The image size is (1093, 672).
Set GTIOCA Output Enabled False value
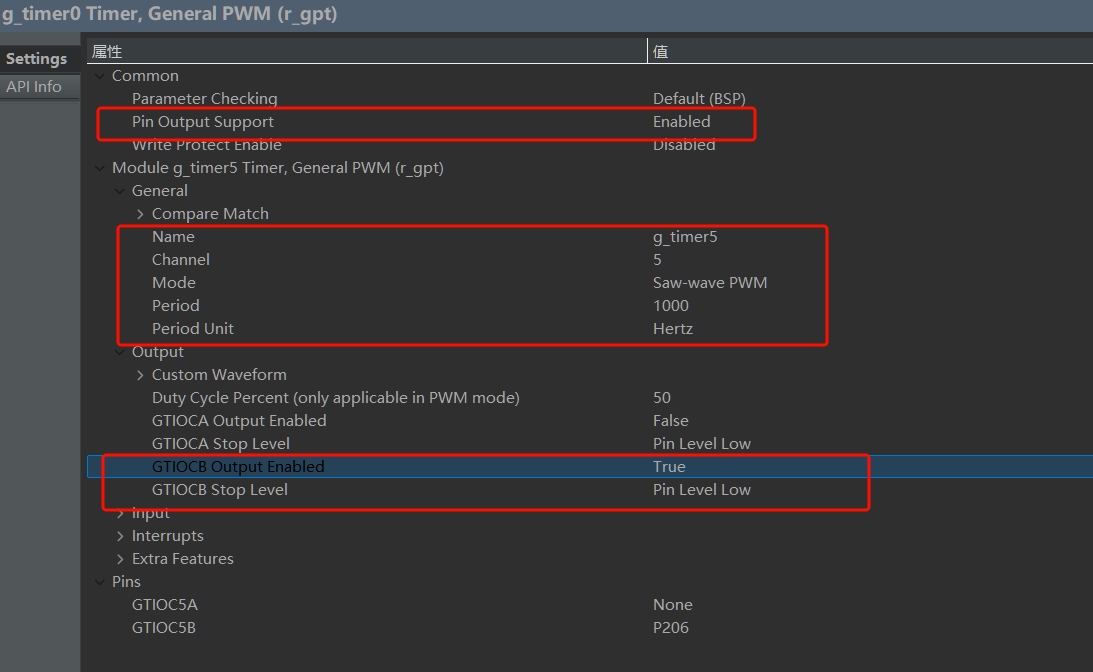670,421
